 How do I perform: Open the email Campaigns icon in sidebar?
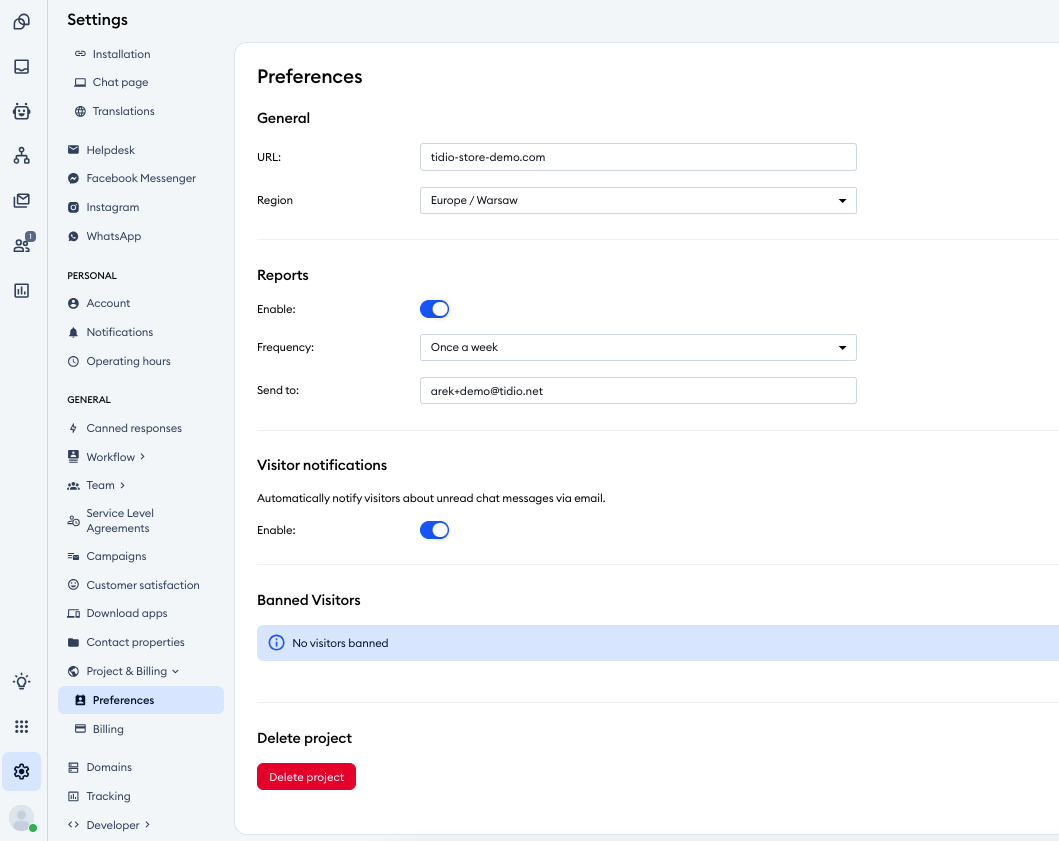[21, 200]
